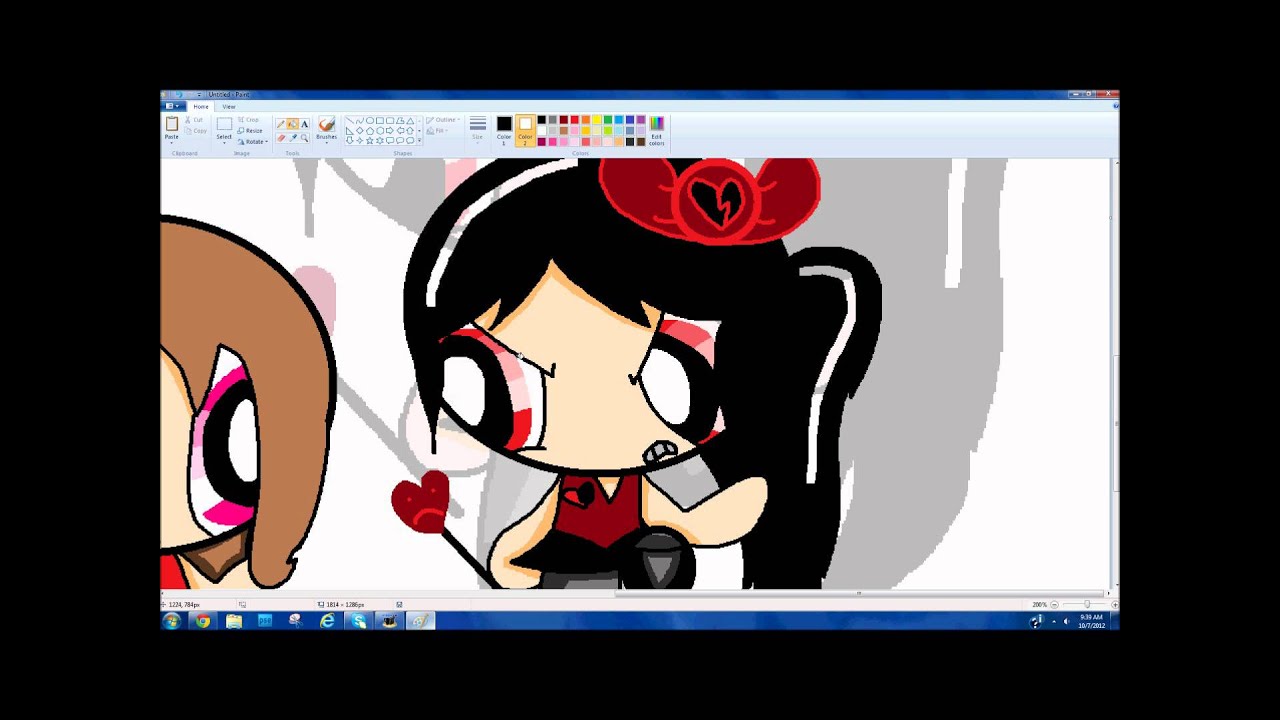1280x720 pixels.
Task: Select the Color picker eyedropper tool
Action: (292, 138)
